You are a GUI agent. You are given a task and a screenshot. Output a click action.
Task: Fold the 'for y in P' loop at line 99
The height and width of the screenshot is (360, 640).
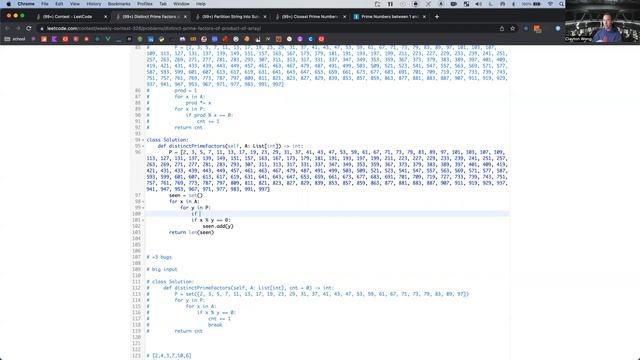(x=143, y=208)
